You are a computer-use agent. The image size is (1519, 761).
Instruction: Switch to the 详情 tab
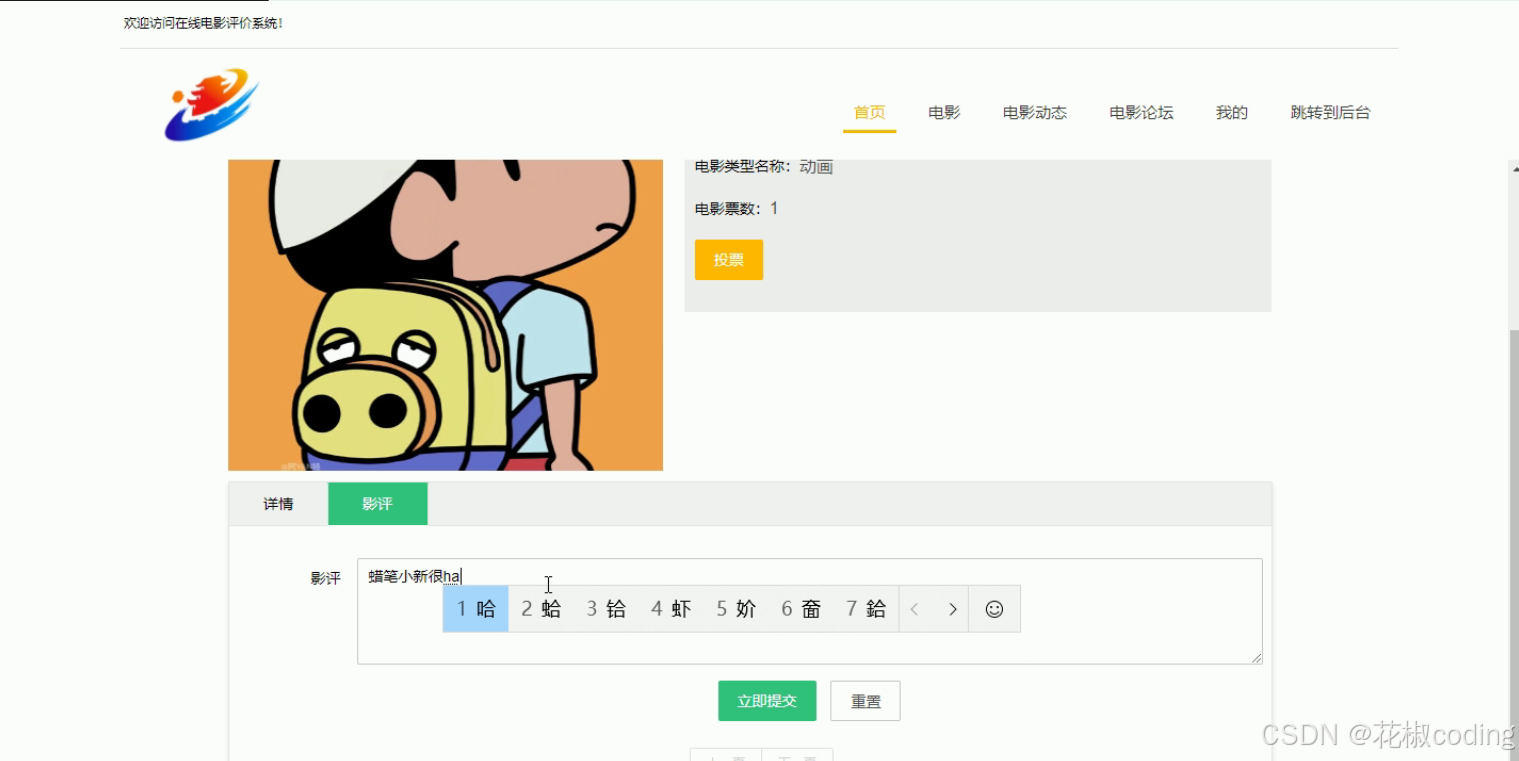pos(279,503)
